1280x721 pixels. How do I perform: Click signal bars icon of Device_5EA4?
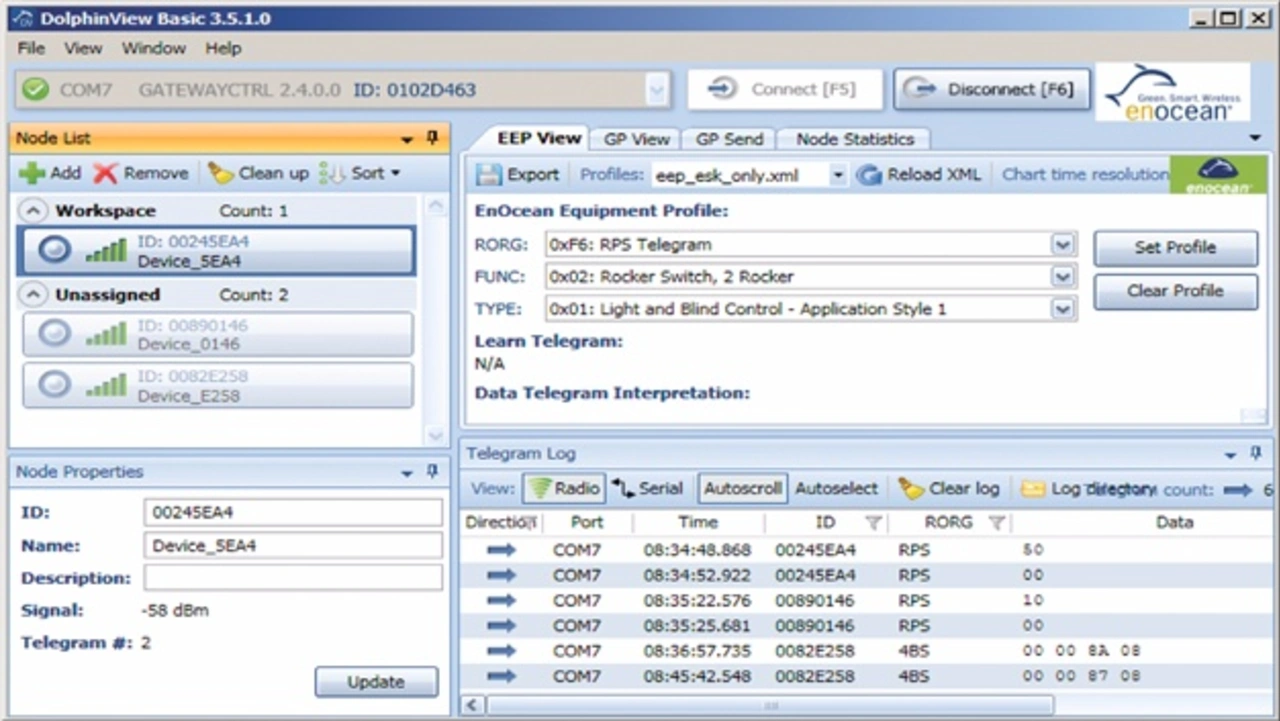pos(106,250)
